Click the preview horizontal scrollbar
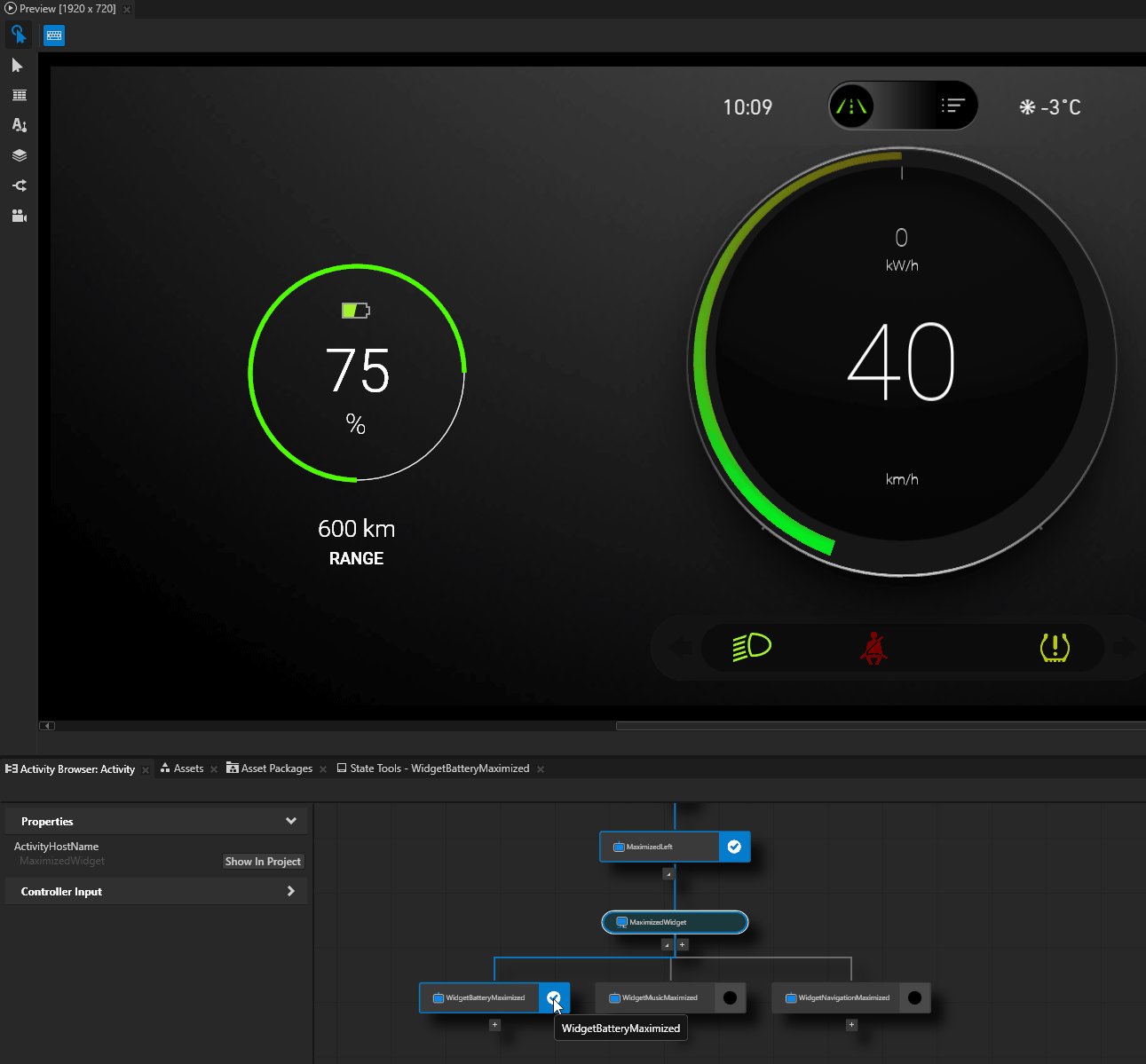 click(x=879, y=726)
